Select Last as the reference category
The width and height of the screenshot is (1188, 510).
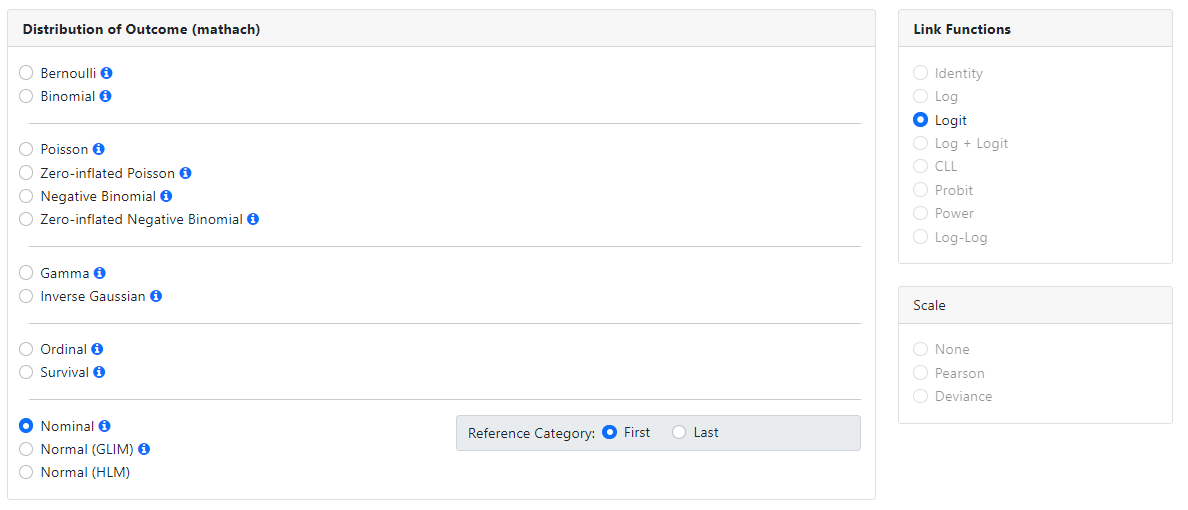click(x=679, y=433)
